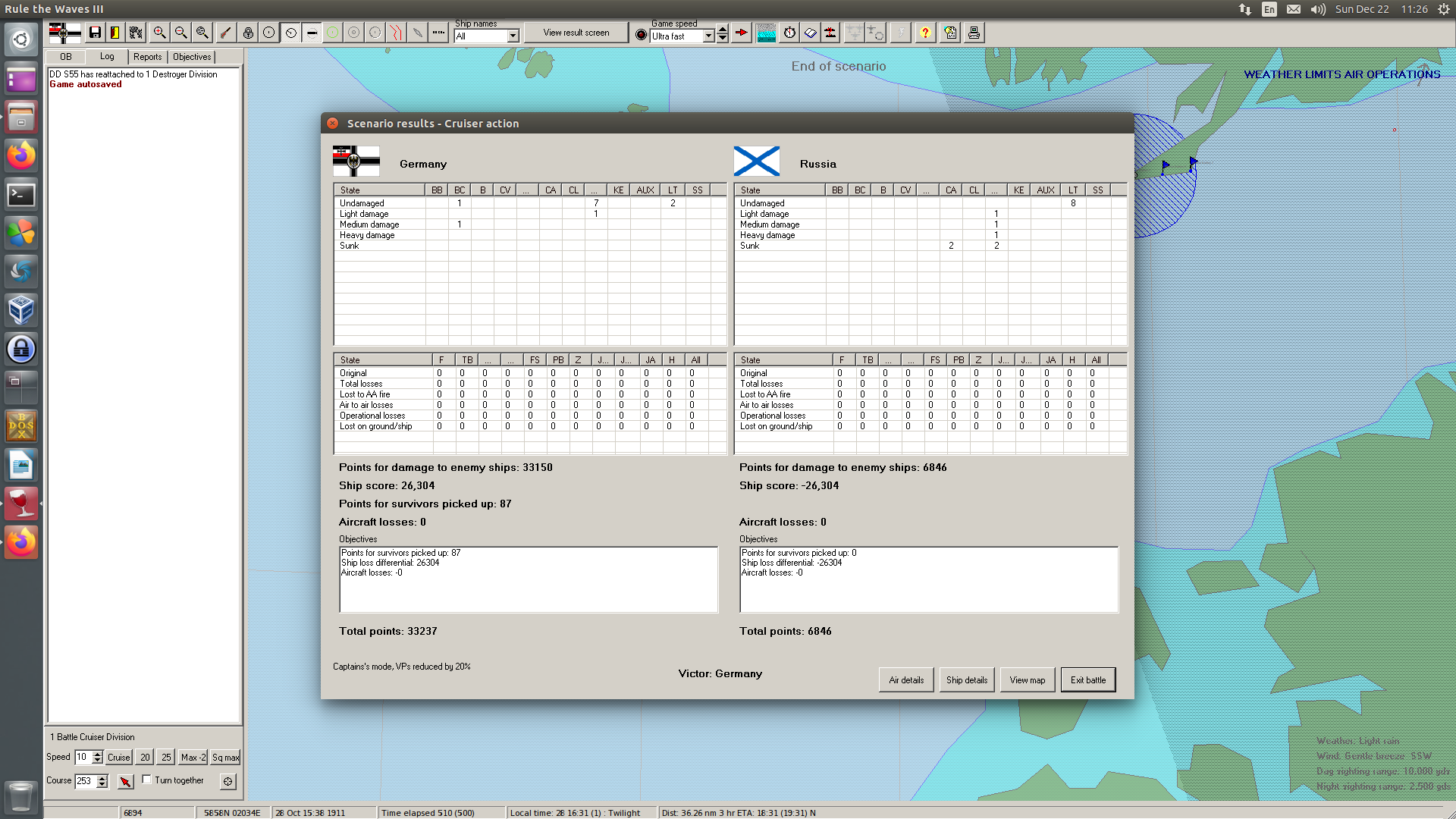Open Firefox from the Ubuntu dock
1456x819 pixels.
[21, 155]
